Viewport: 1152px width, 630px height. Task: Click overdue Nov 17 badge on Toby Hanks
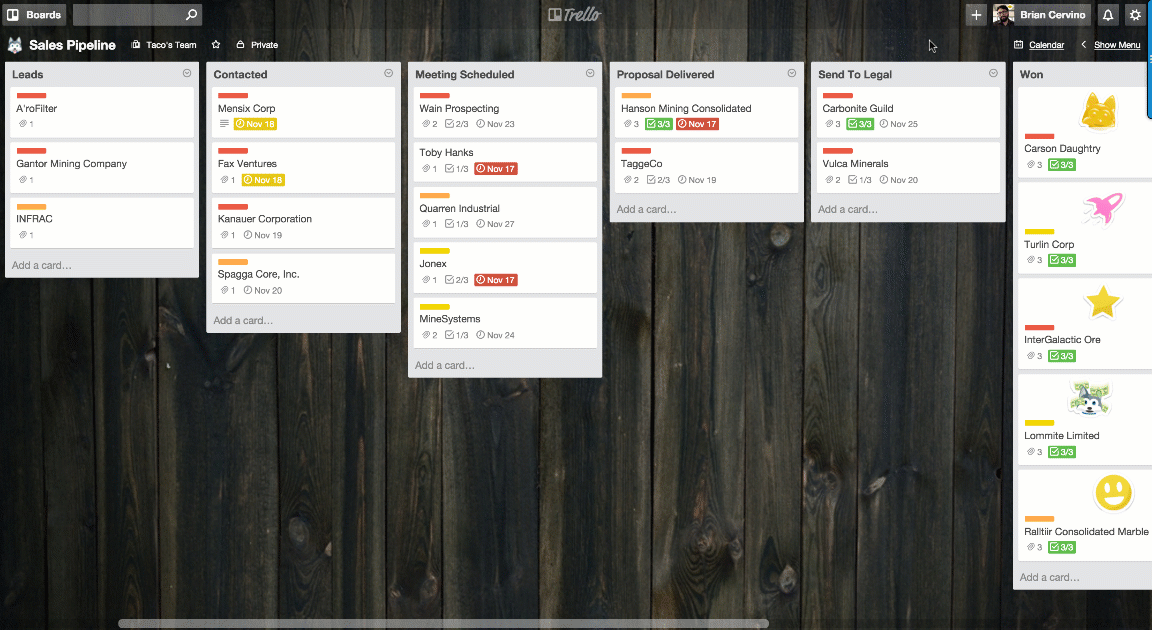coord(496,169)
